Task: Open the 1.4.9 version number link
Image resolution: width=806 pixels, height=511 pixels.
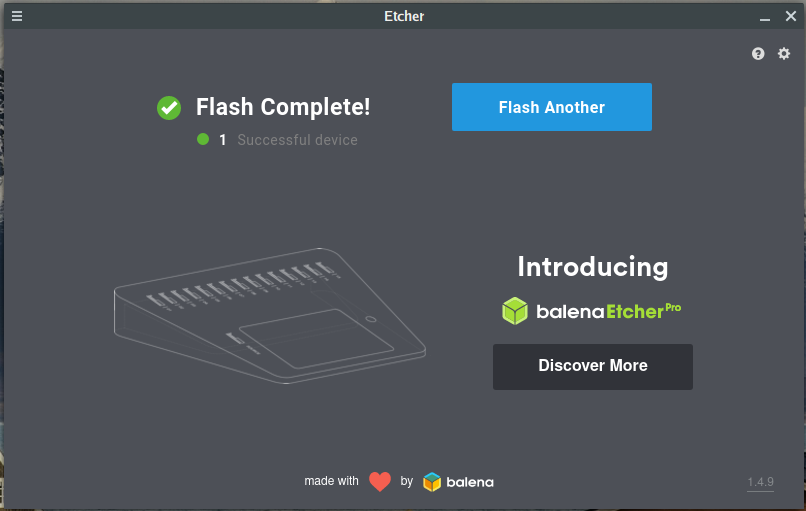Action: point(760,483)
